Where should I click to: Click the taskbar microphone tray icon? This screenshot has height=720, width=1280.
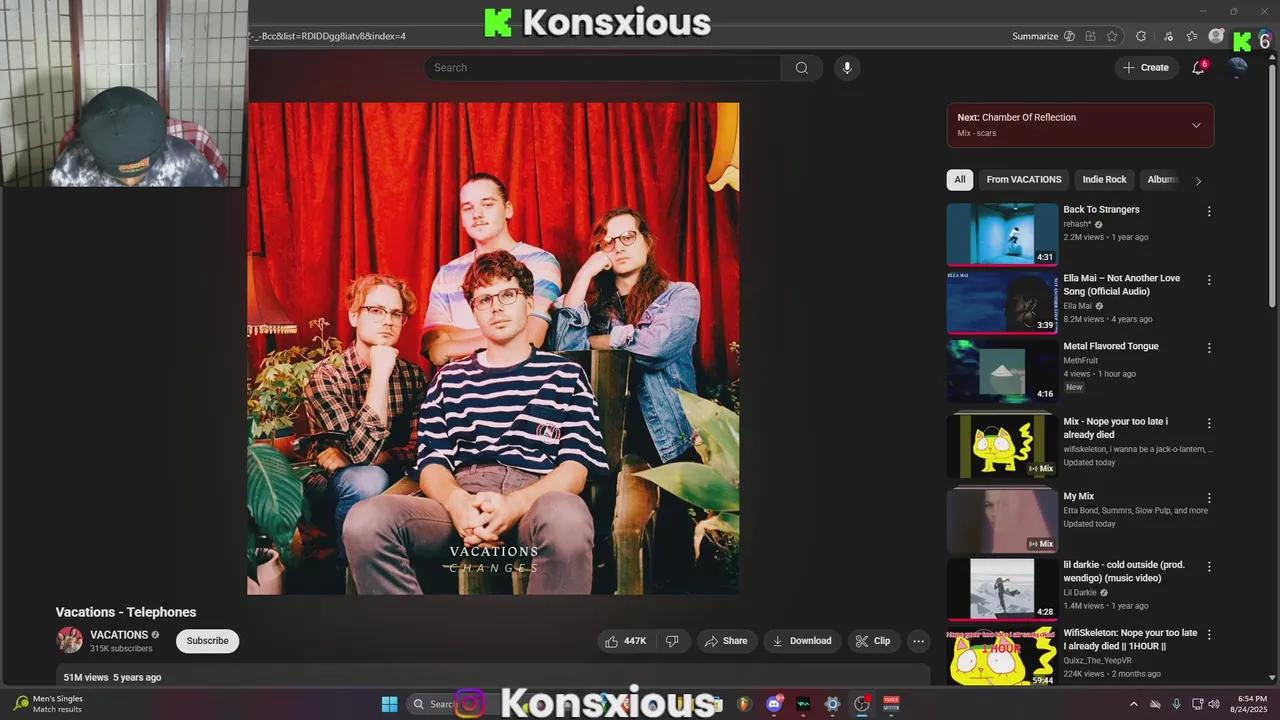click(1176, 704)
